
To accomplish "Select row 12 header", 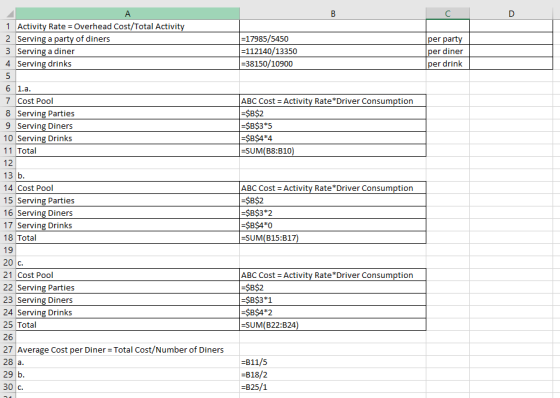I will [x=8, y=163].
